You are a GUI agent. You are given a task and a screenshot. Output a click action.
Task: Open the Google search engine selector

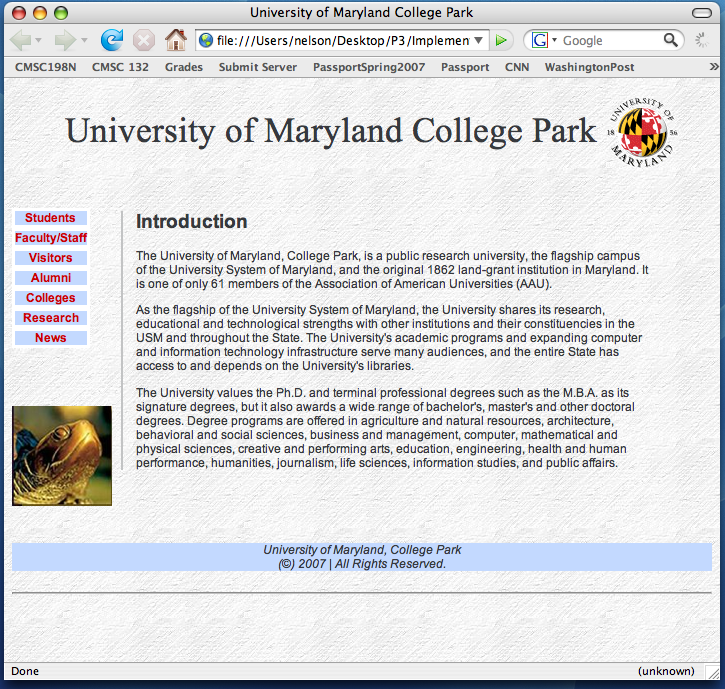tap(544, 40)
